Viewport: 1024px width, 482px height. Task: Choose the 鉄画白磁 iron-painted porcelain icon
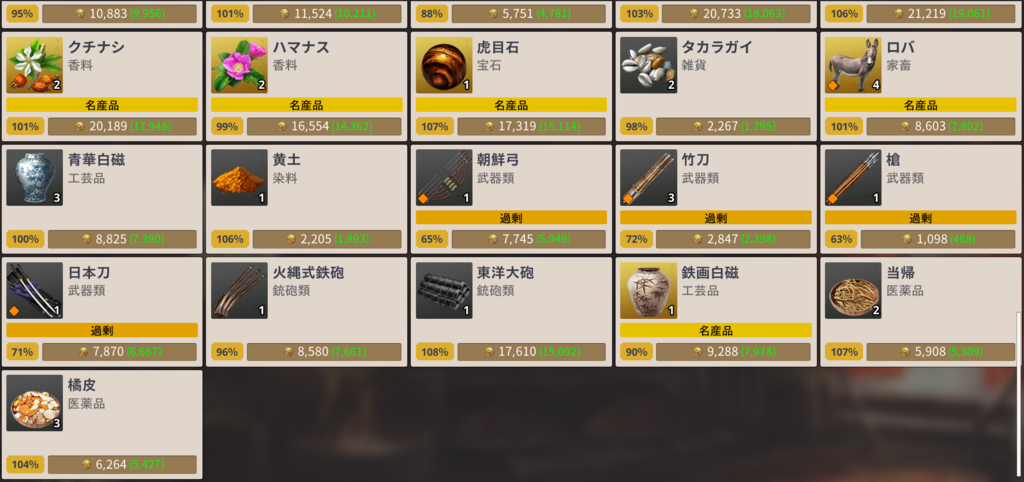648,291
